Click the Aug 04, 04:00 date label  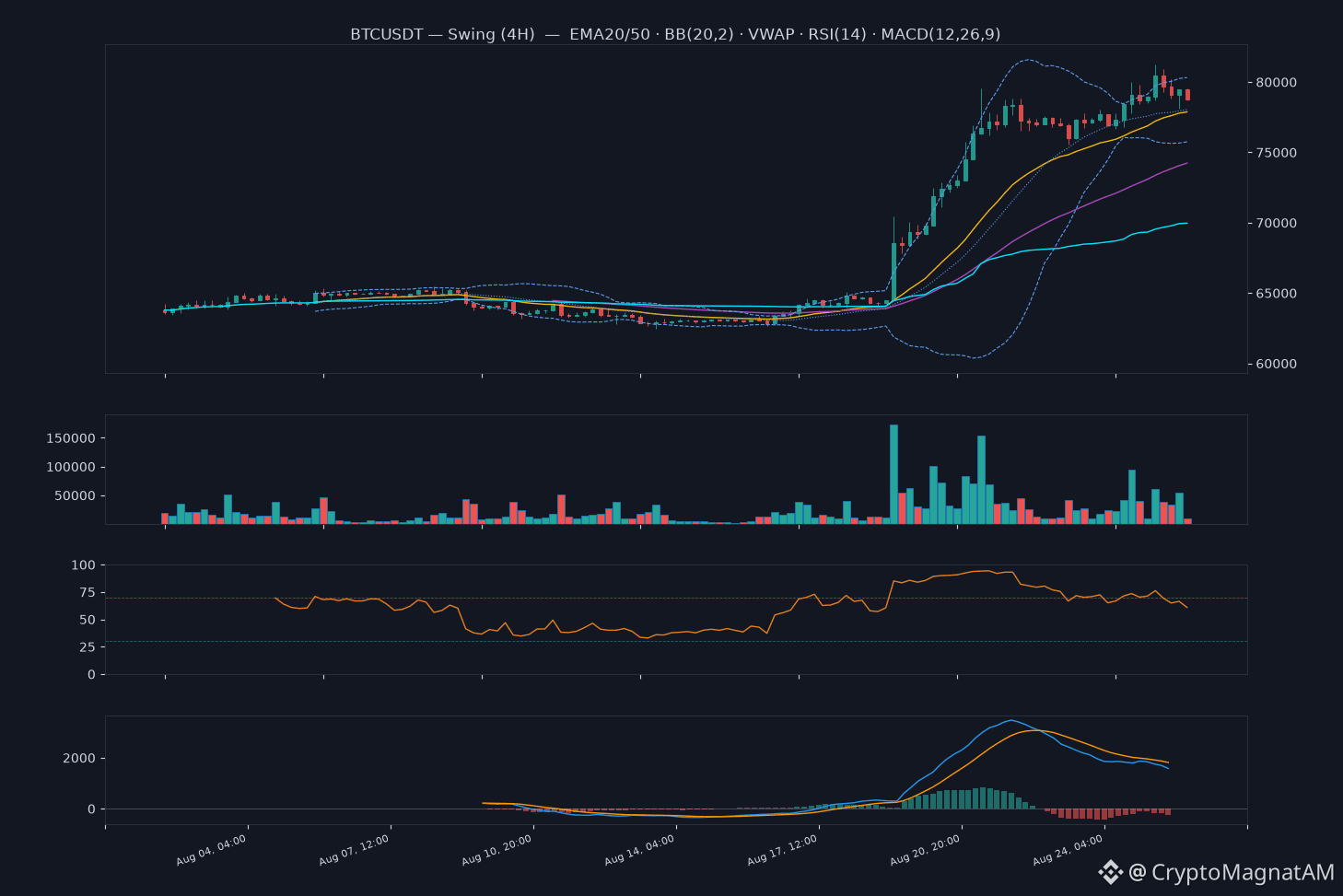(x=212, y=850)
